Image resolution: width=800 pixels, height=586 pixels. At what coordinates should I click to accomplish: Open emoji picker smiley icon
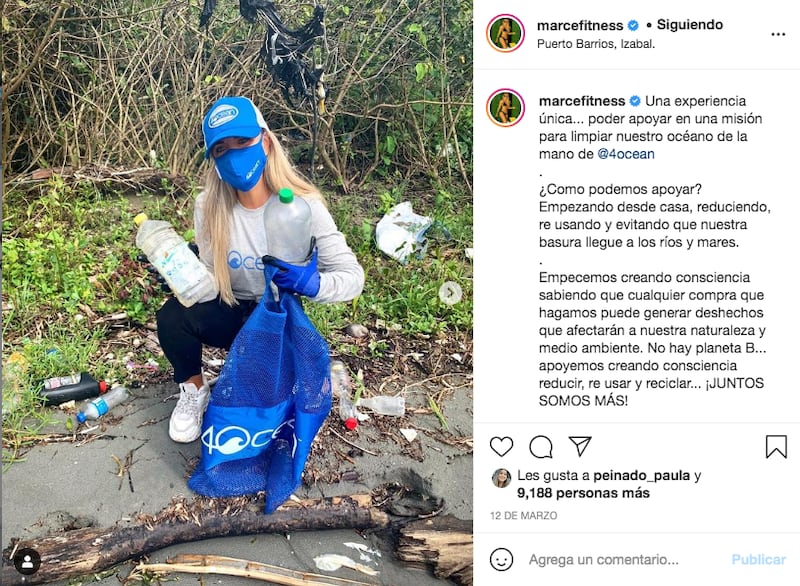(501, 559)
